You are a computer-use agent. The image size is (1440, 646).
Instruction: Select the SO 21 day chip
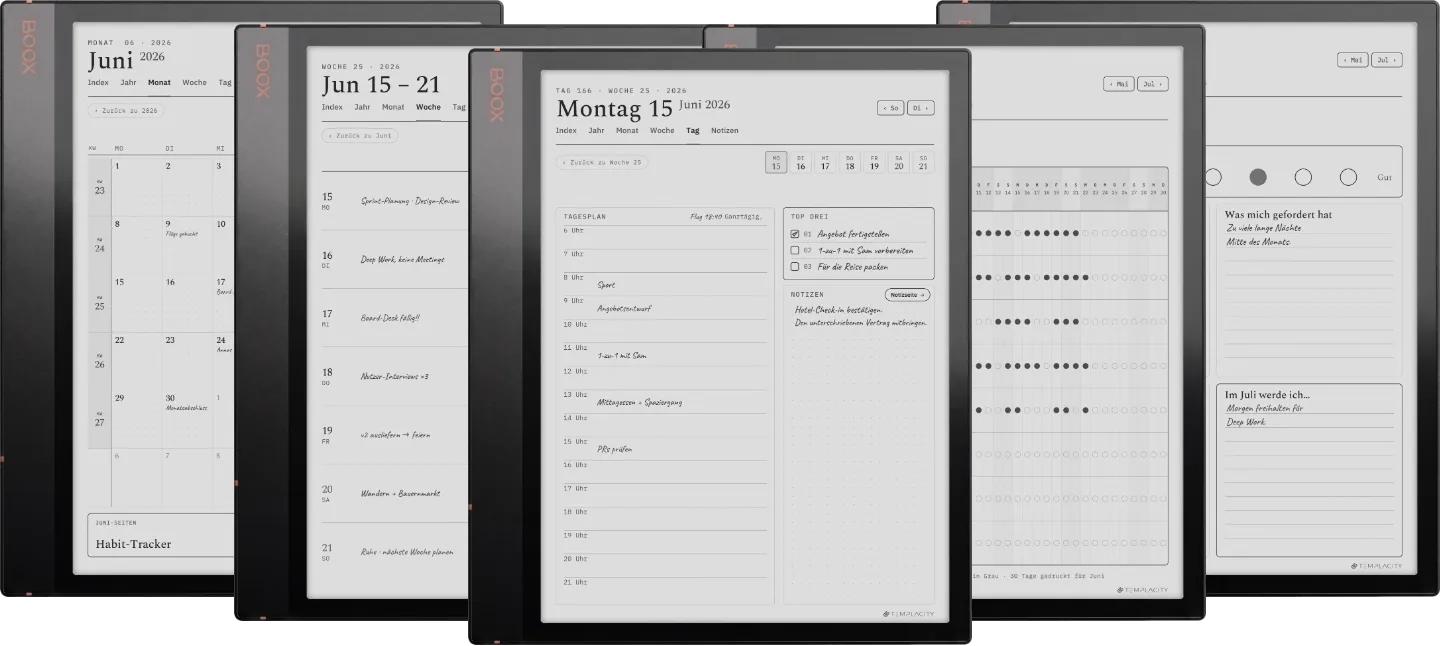click(923, 162)
